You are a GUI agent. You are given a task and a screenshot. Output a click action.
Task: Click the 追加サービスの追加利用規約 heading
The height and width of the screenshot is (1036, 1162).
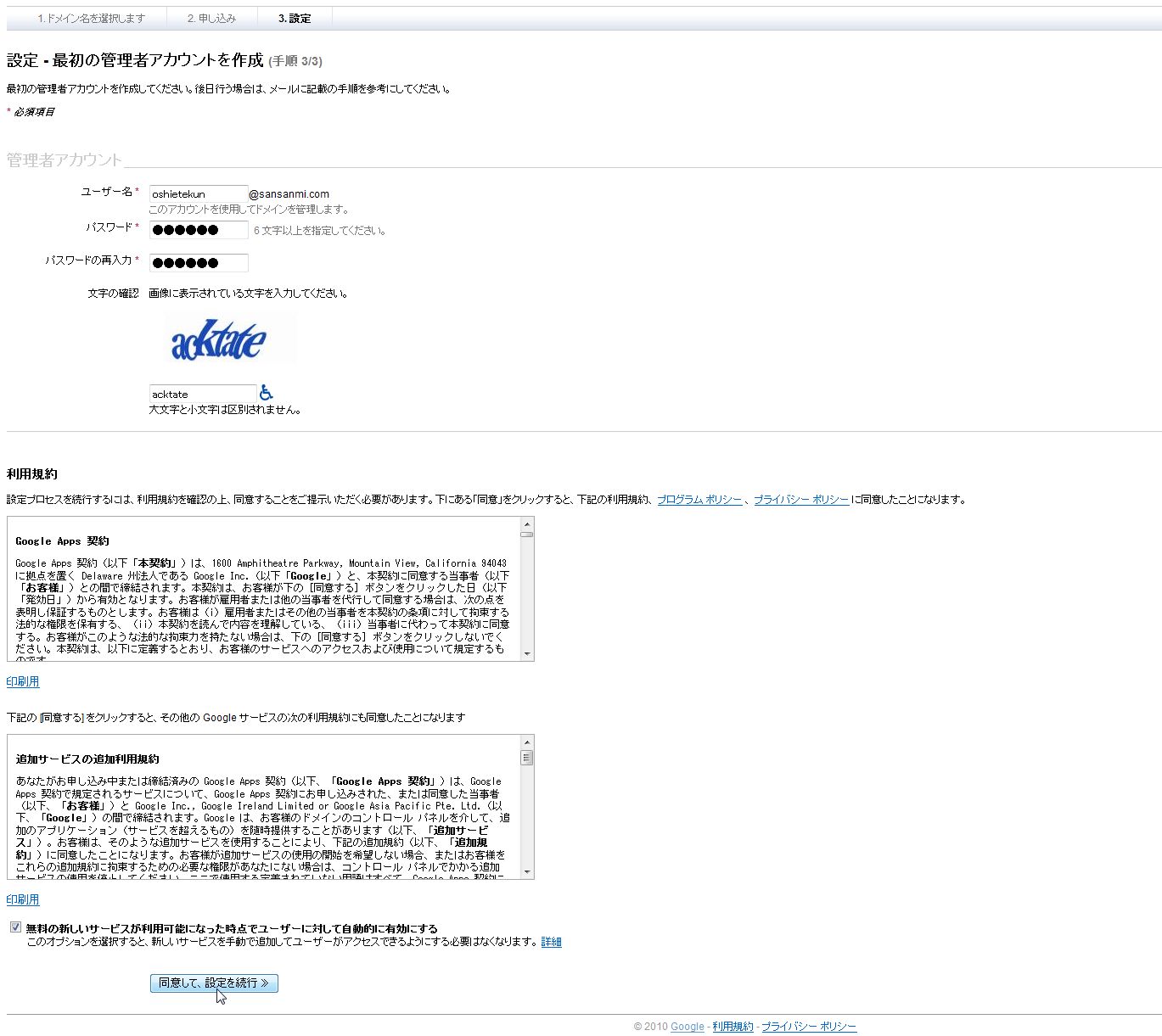87,759
